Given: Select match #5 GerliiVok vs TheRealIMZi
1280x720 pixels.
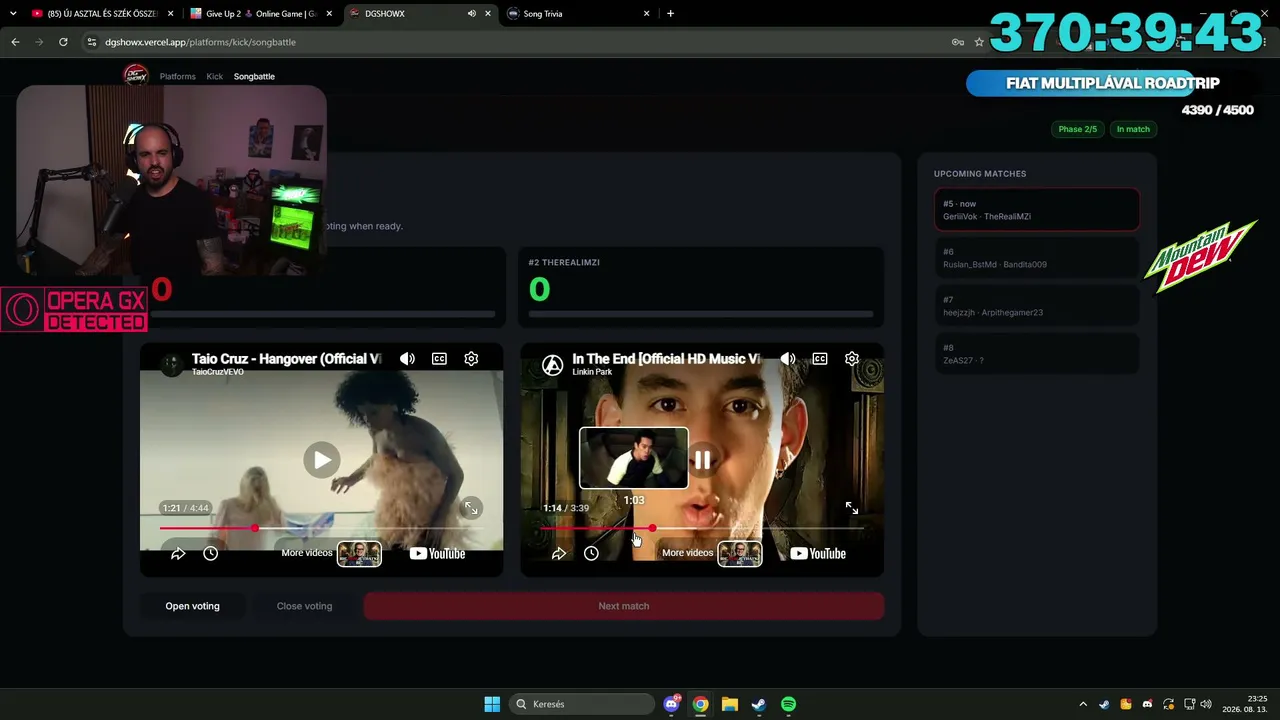Looking at the screenshot, I should click(1037, 210).
